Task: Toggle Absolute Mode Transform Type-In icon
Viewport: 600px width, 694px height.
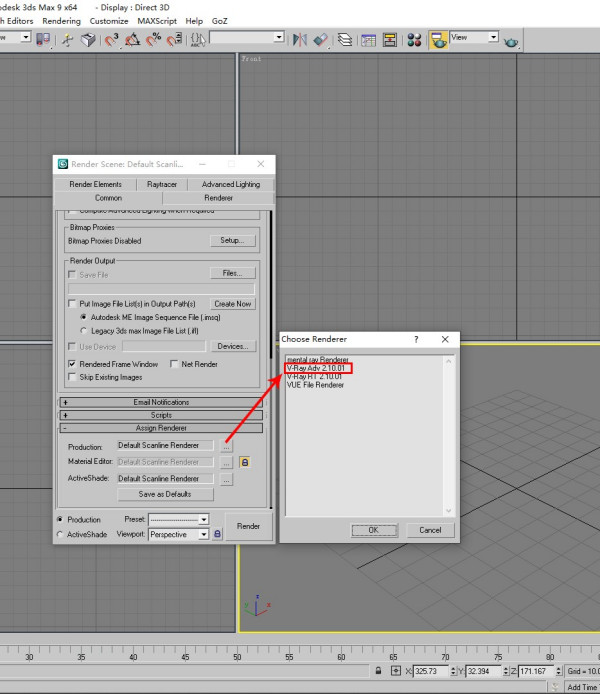Action: [x=396, y=671]
